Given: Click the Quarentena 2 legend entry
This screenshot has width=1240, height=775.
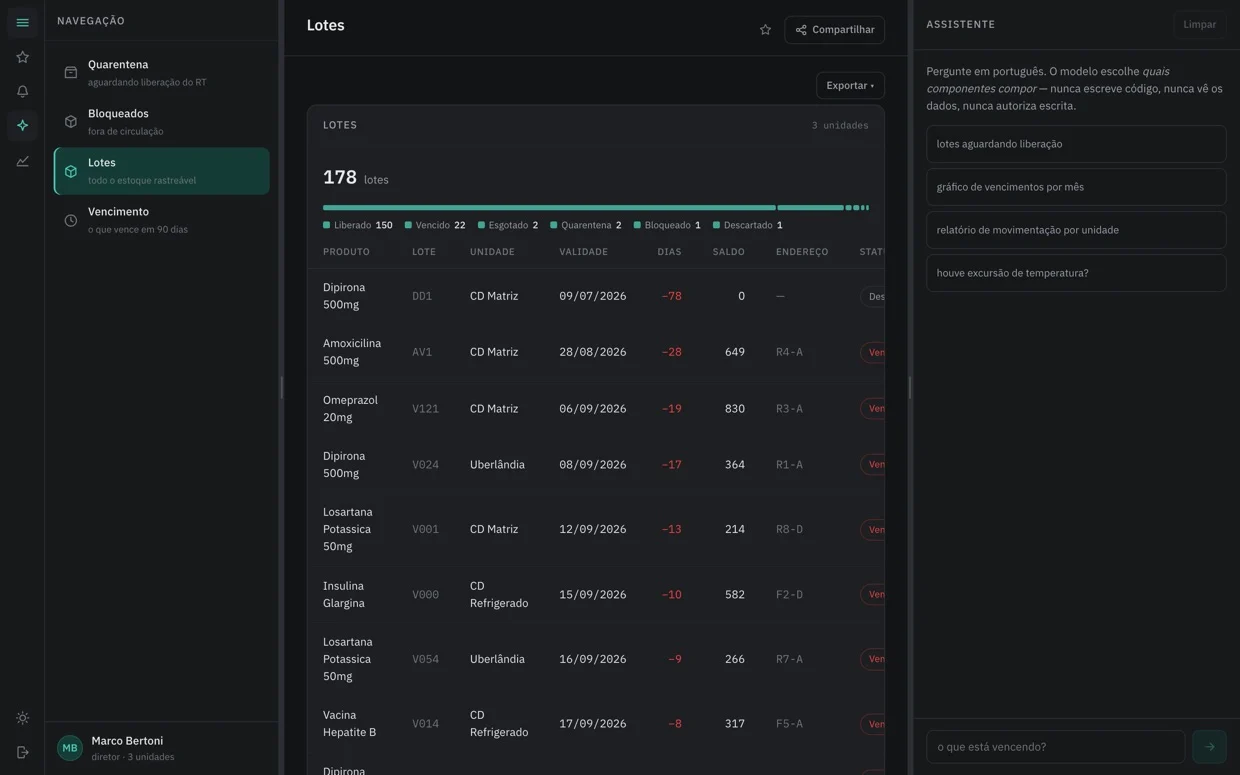Looking at the screenshot, I should click(586, 225).
